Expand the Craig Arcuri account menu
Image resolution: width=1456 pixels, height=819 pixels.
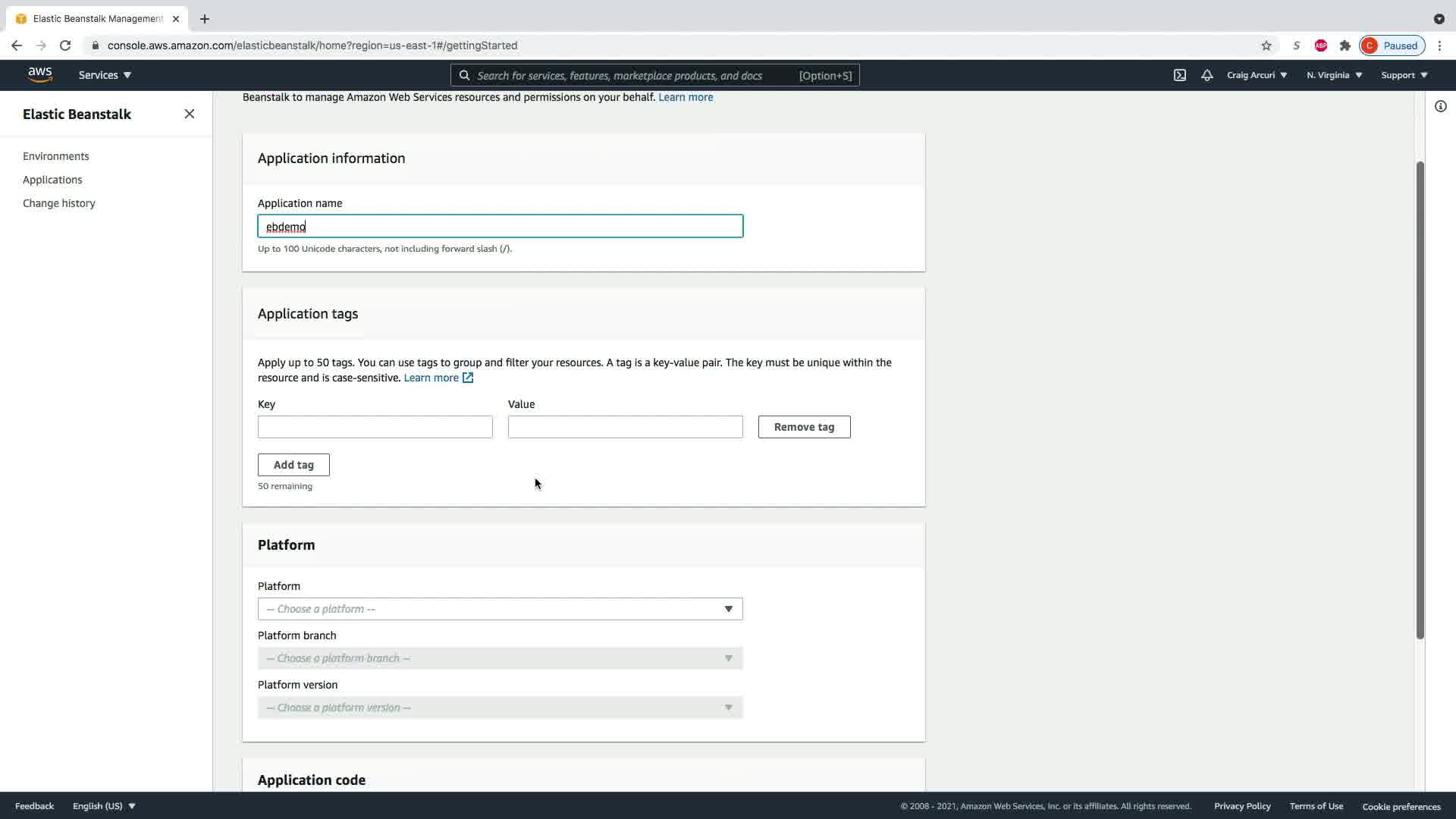(x=1257, y=75)
